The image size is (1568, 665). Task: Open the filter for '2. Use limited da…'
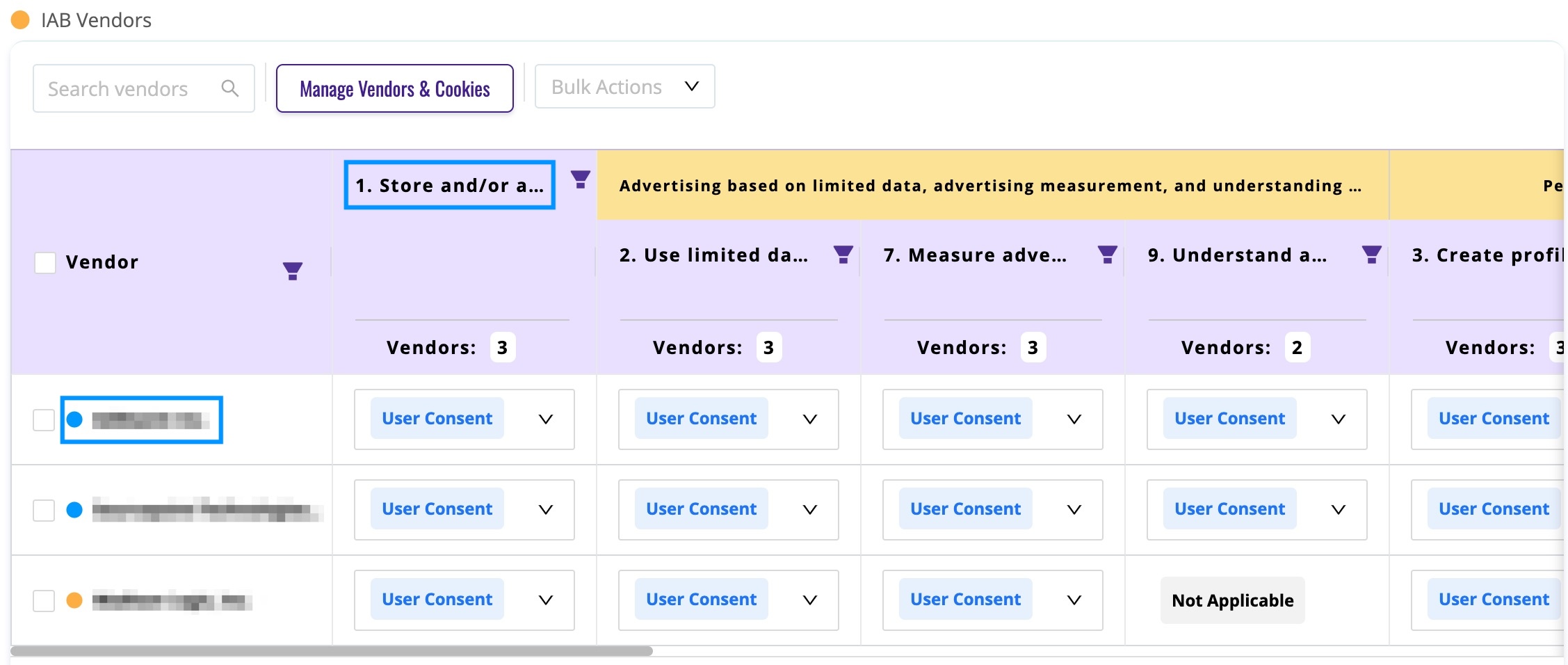tap(843, 255)
